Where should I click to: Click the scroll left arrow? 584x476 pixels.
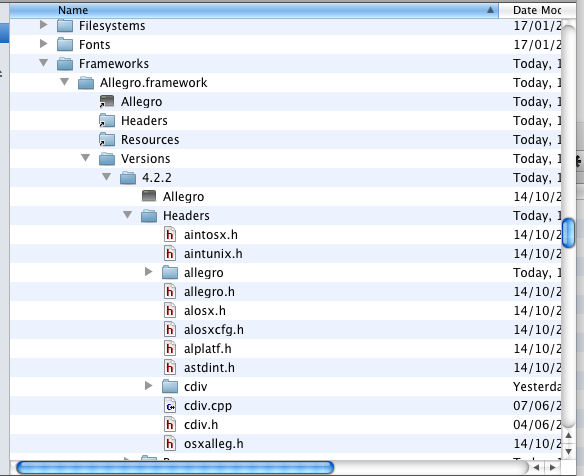[536, 467]
